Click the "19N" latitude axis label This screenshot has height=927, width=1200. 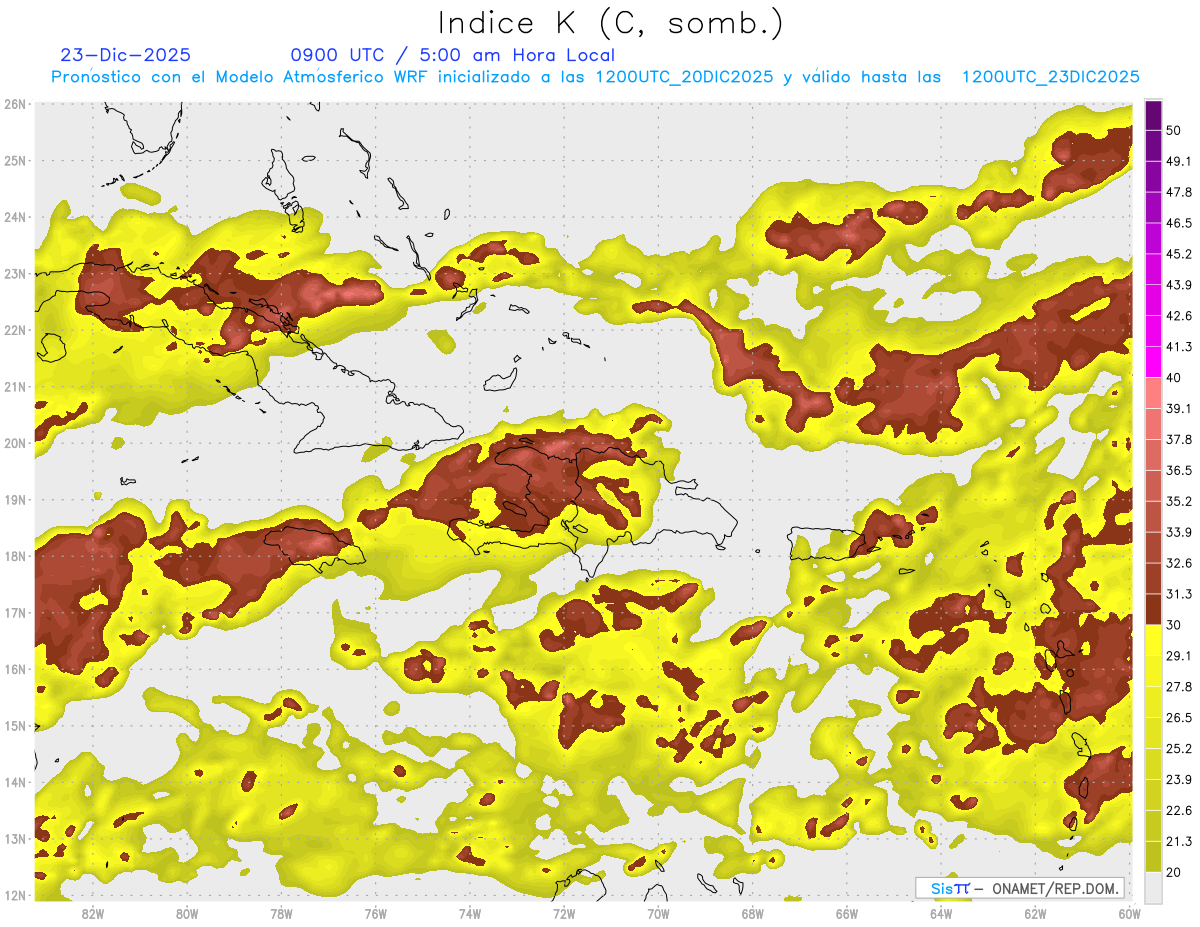pos(15,500)
